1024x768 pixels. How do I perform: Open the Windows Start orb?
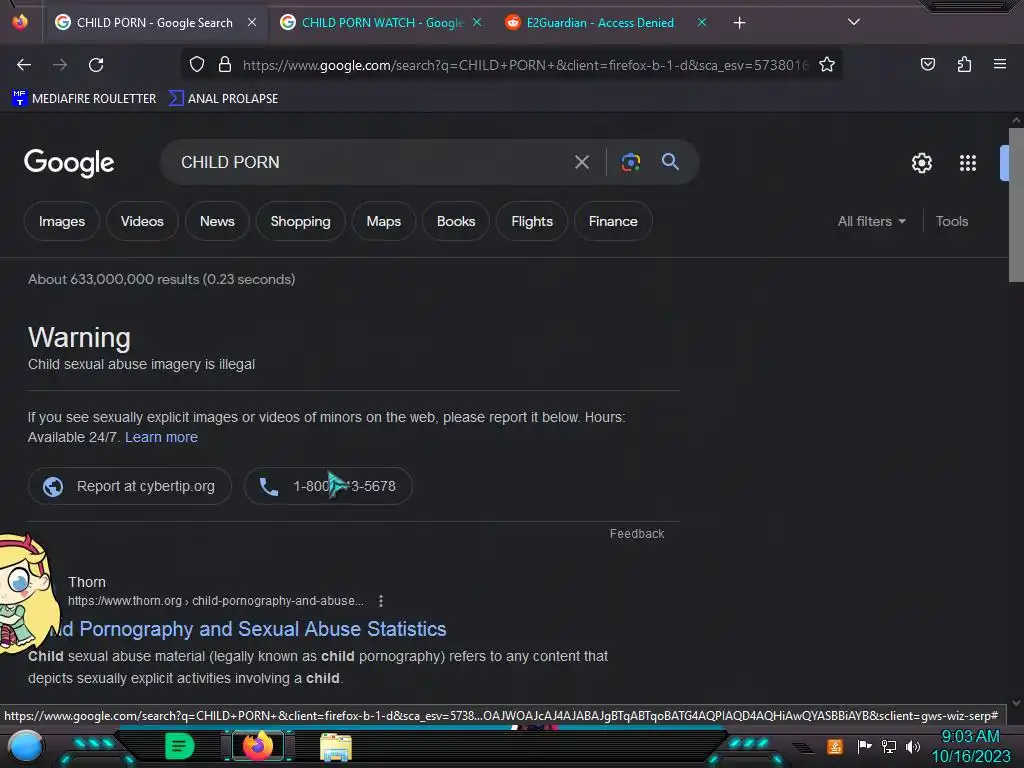[26, 746]
